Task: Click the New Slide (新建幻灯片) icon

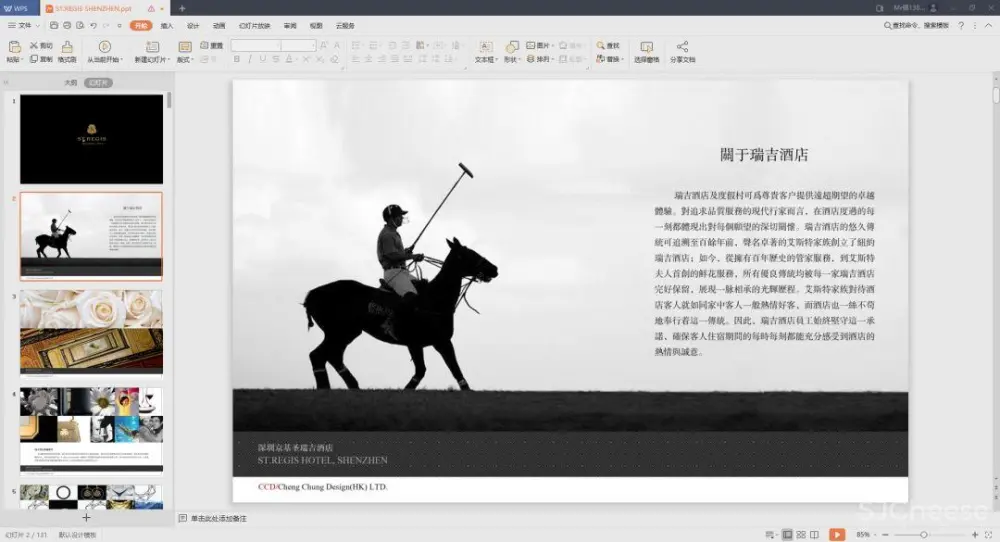Action: (152, 47)
